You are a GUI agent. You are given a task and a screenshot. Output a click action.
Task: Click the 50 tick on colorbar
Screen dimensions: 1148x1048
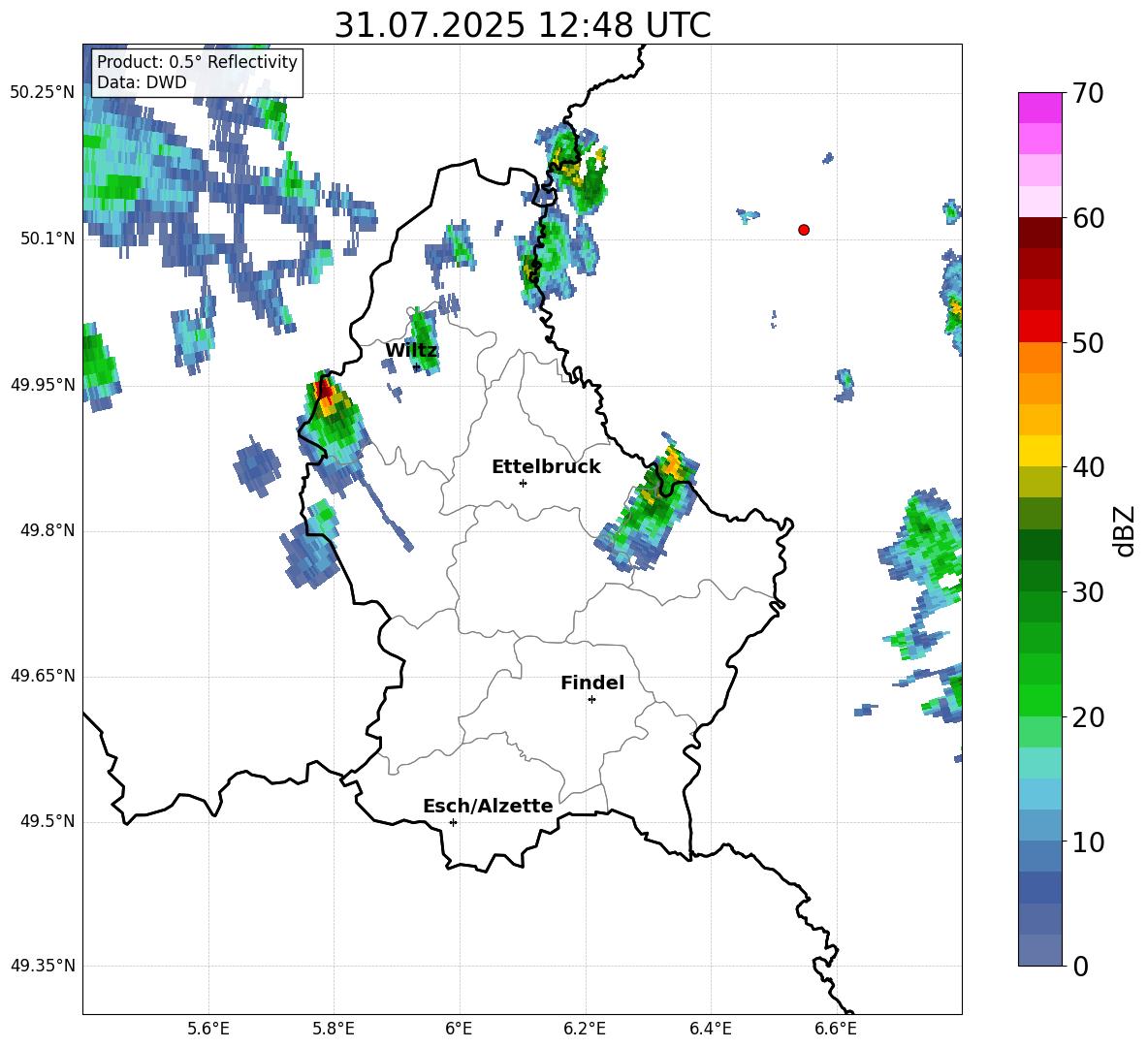[x=1088, y=342]
